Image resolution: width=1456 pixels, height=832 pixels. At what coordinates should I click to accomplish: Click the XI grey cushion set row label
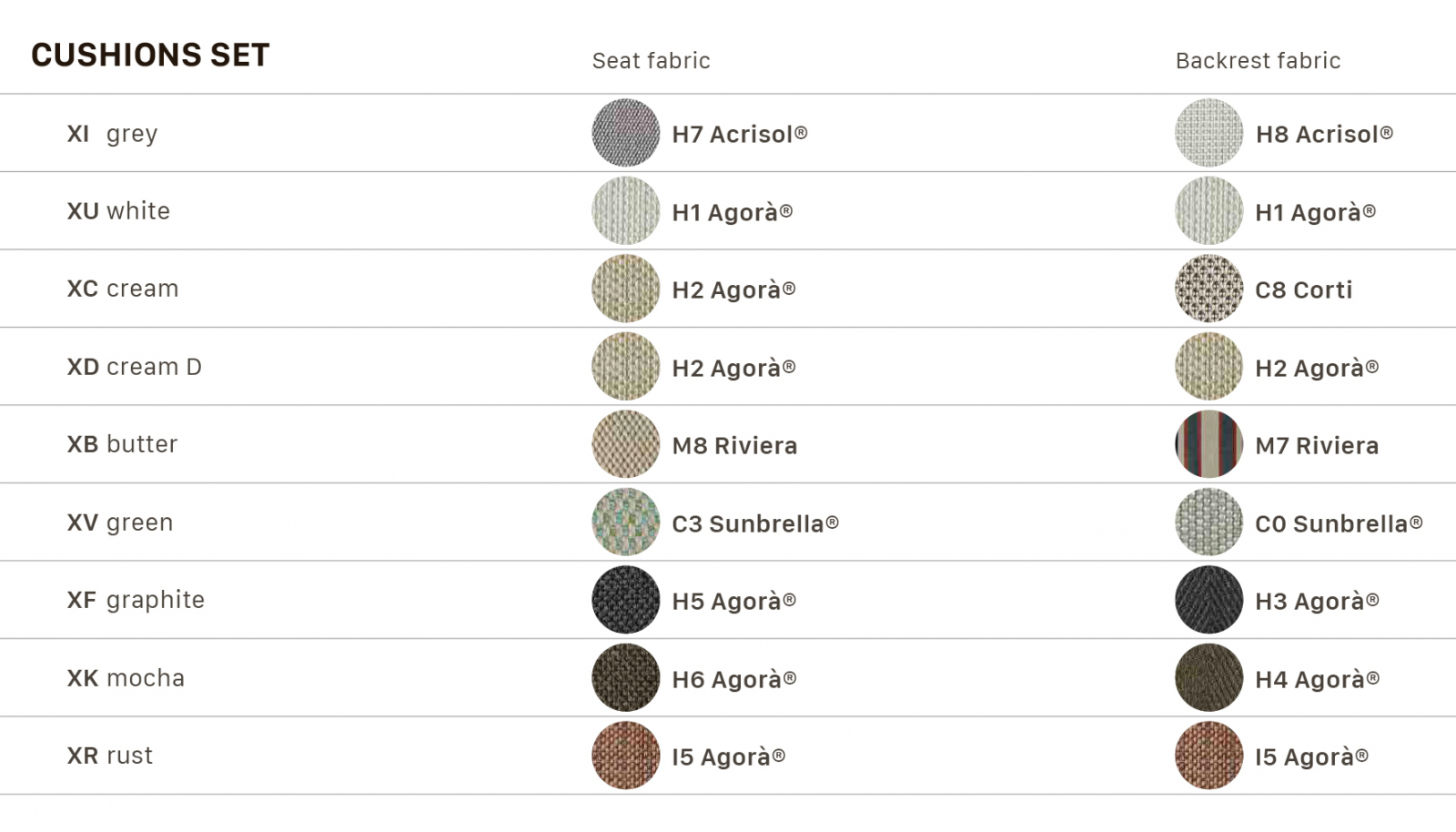(x=112, y=134)
